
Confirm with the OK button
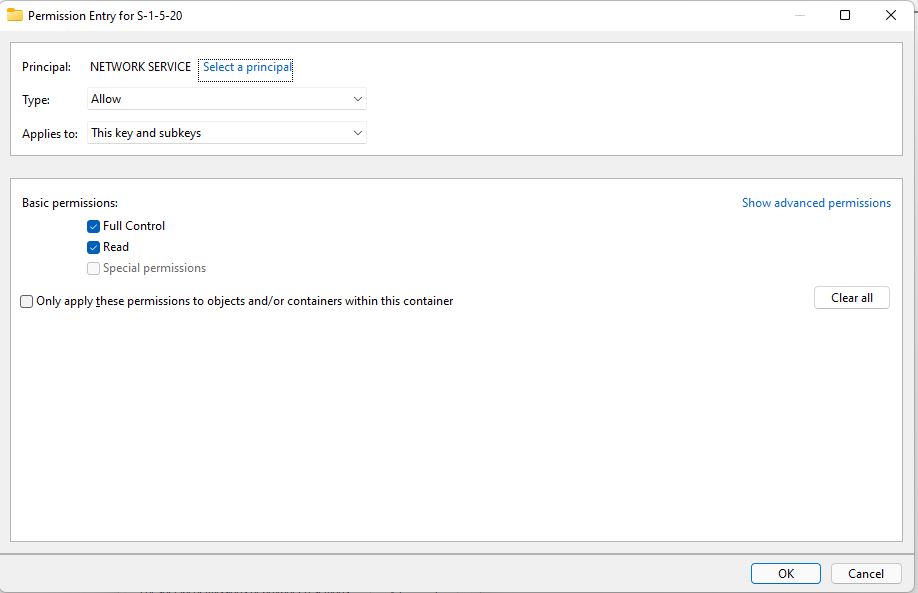click(x=786, y=573)
